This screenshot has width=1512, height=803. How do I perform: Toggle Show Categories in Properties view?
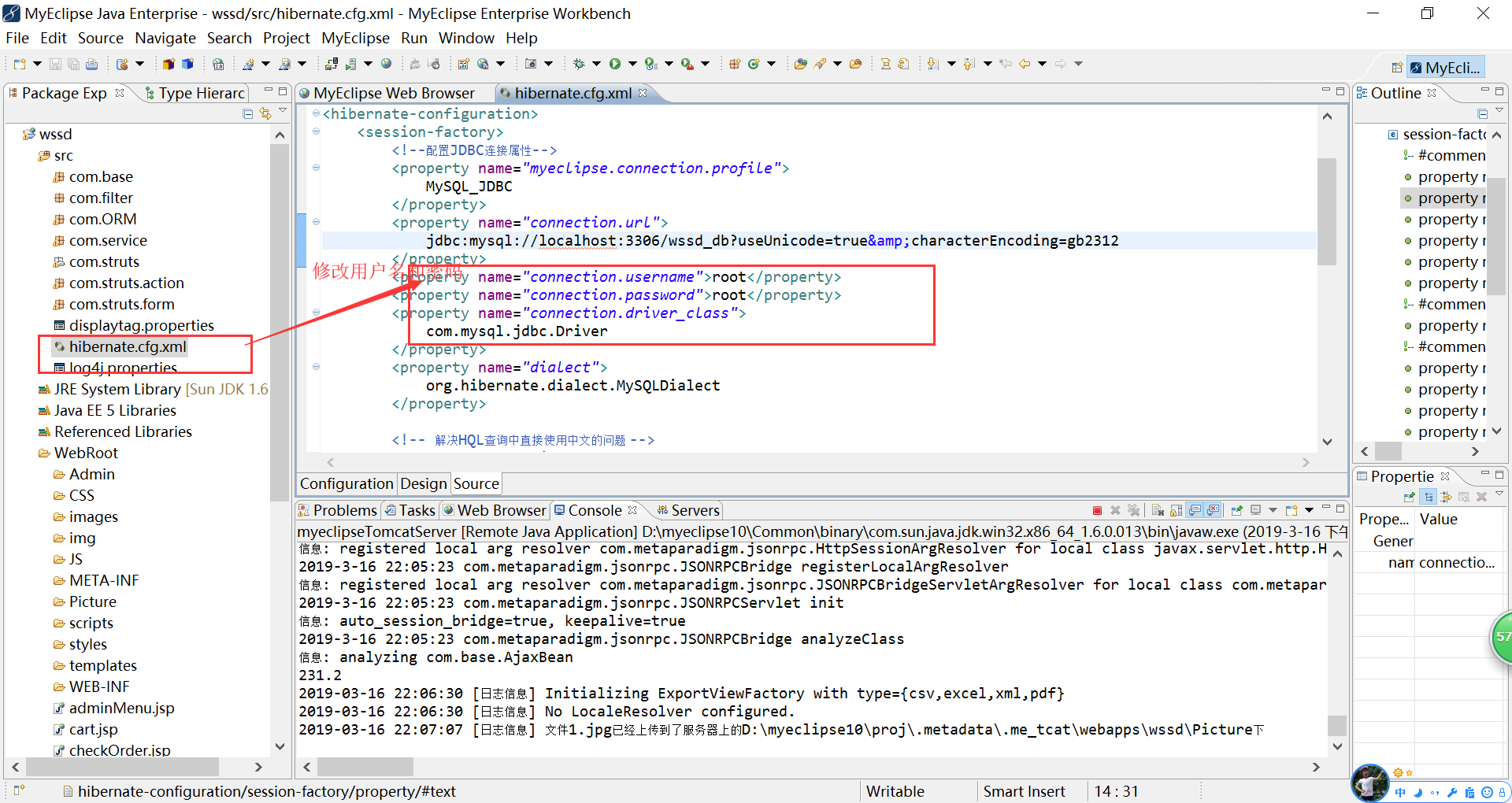tap(1429, 497)
